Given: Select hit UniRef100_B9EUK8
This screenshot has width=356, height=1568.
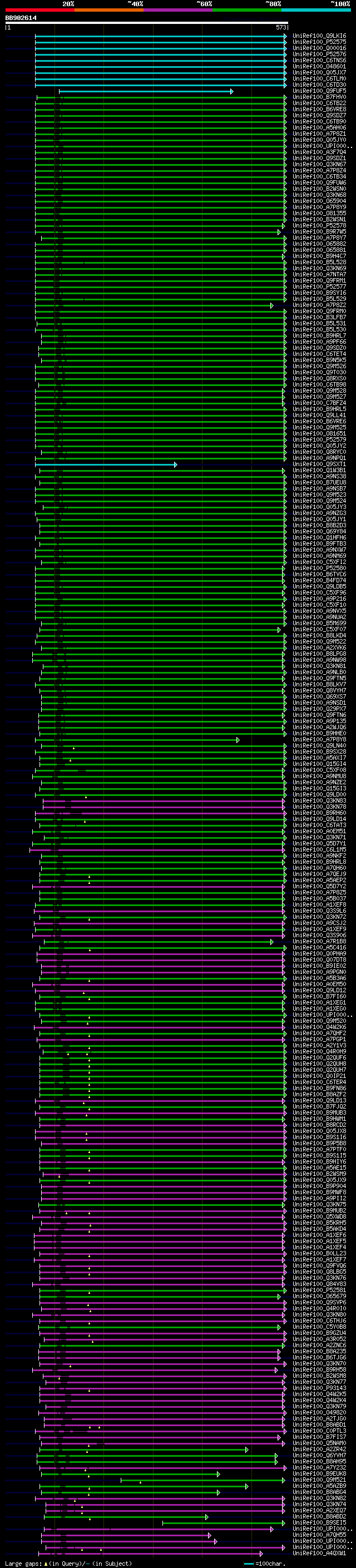Looking at the screenshot, I should point(319,1473).
